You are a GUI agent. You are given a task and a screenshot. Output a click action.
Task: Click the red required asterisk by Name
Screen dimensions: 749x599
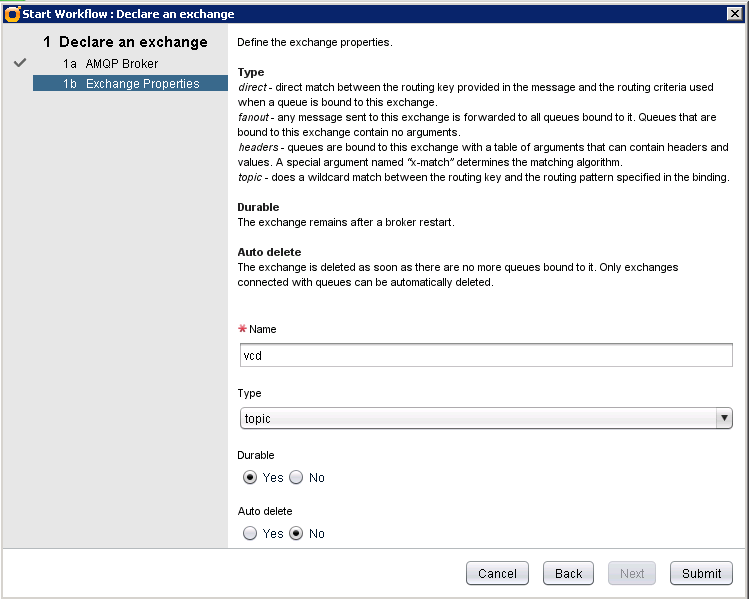tap(241, 329)
